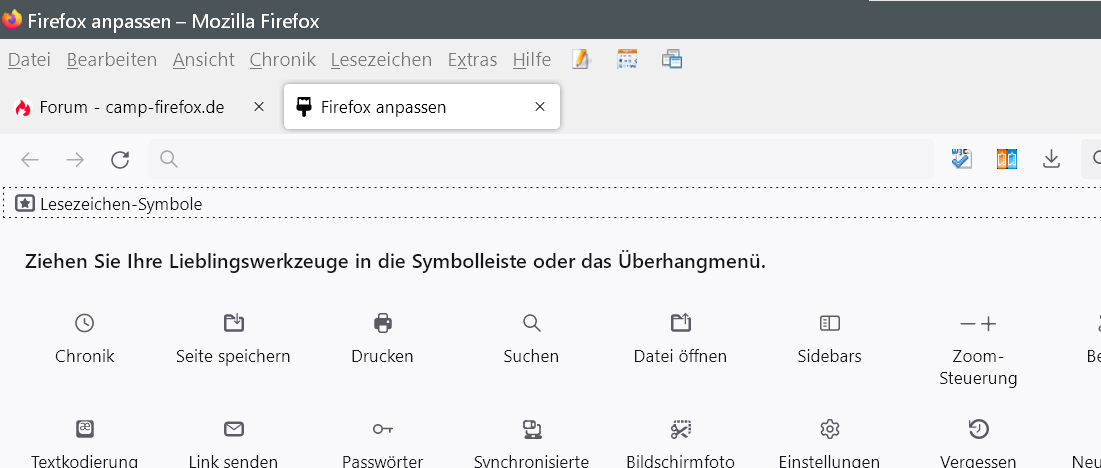Screen dimensions: 1101x468
Task: Open the Extras menu
Action: click(x=472, y=60)
